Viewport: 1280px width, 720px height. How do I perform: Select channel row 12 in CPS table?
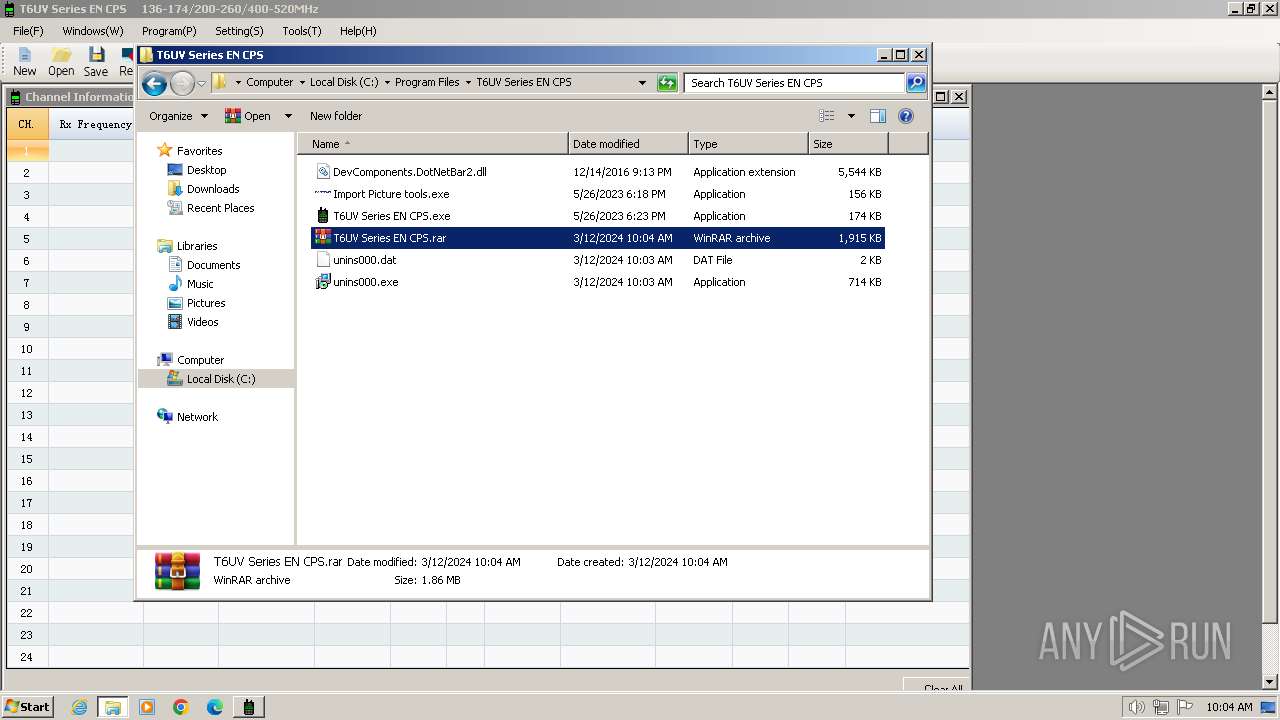click(x=27, y=393)
